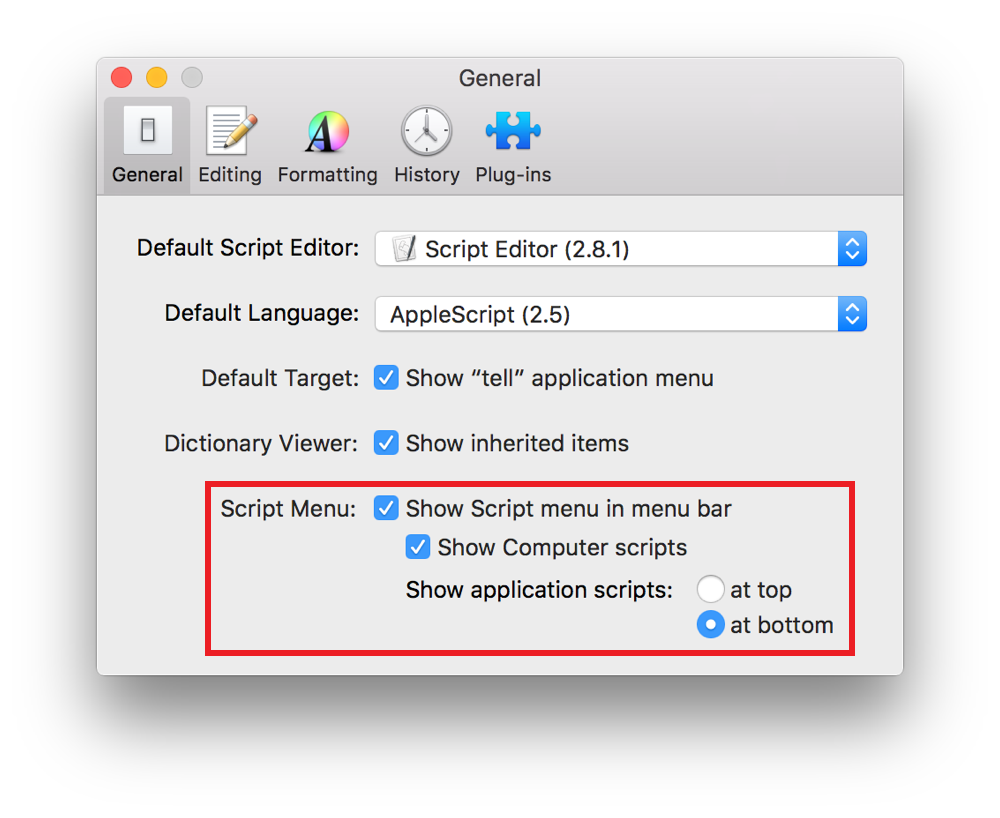The height and width of the screenshot is (818, 1000).
Task: Click the green zoom button
Action: pos(190,77)
